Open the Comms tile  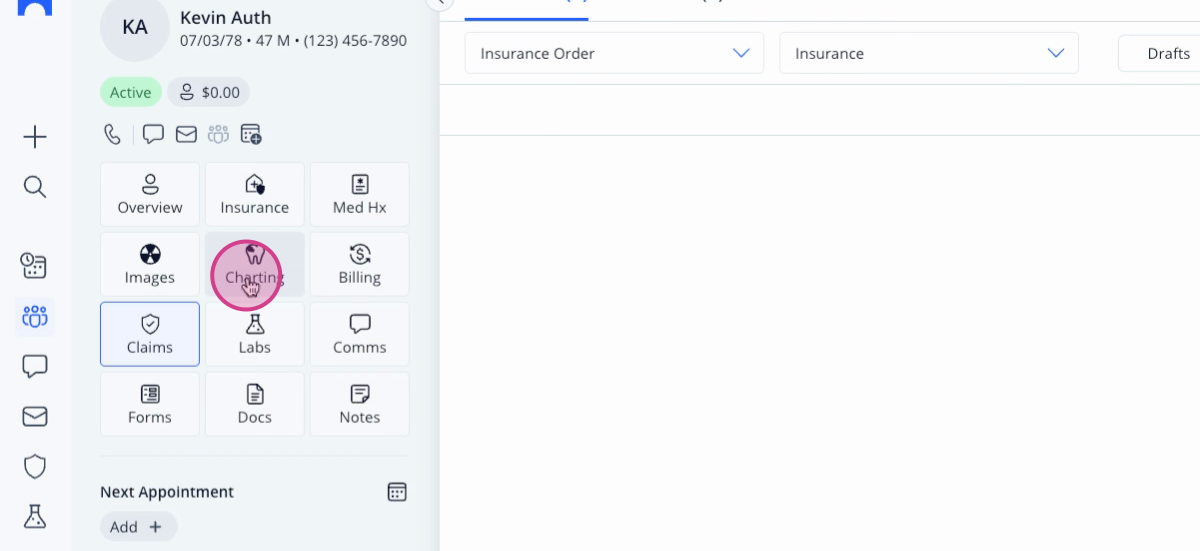click(x=360, y=335)
